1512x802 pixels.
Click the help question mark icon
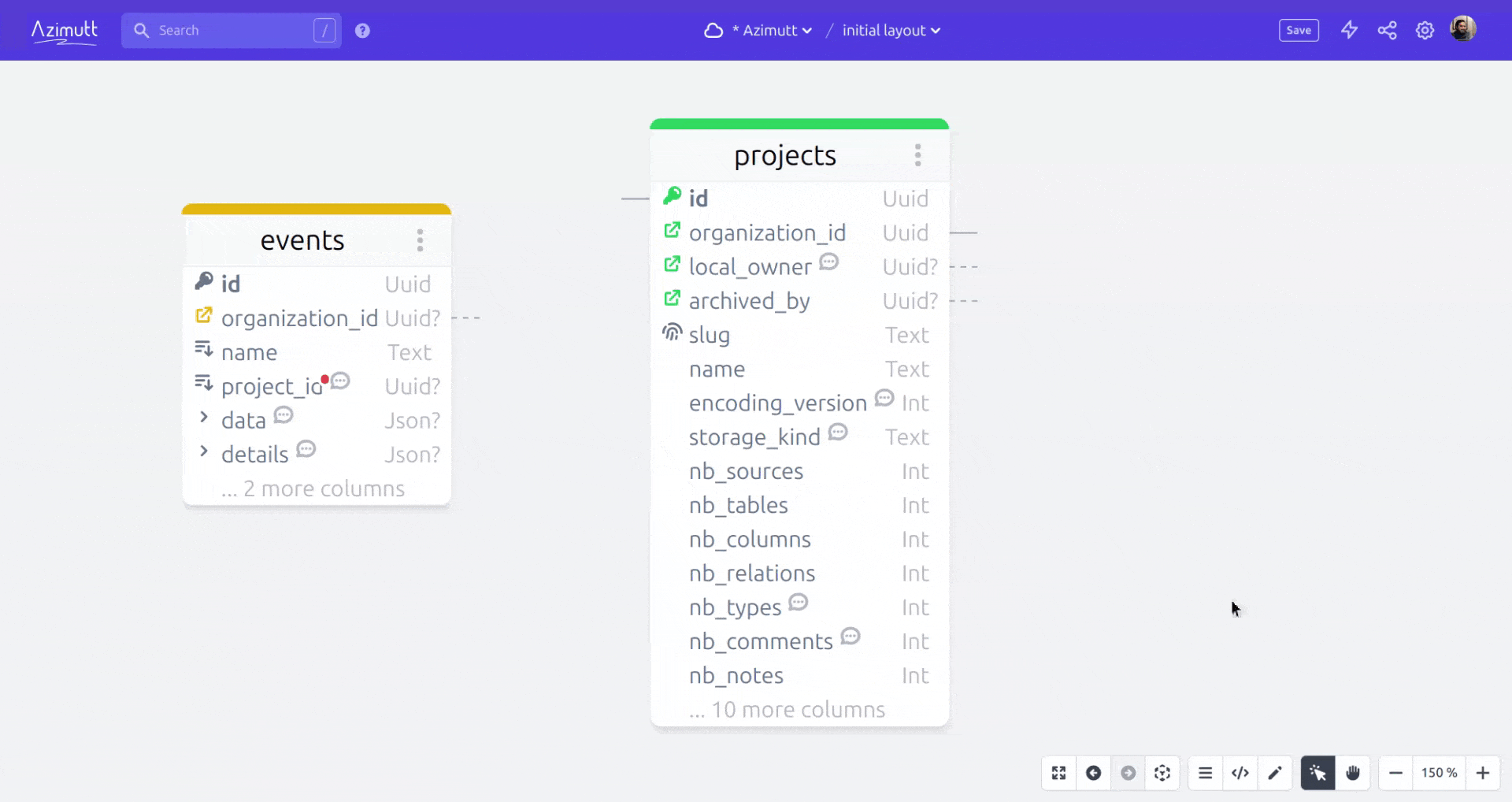pos(362,30)
